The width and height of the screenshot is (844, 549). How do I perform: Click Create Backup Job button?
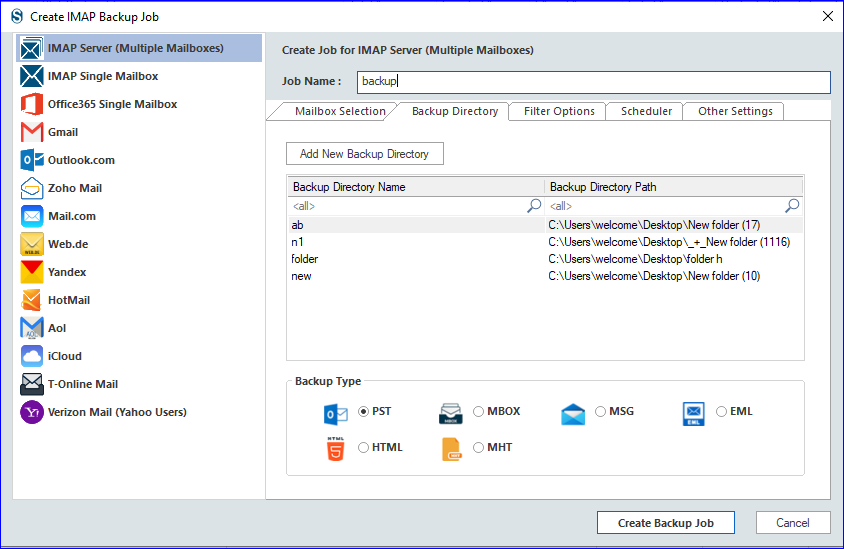click(666, 523)
